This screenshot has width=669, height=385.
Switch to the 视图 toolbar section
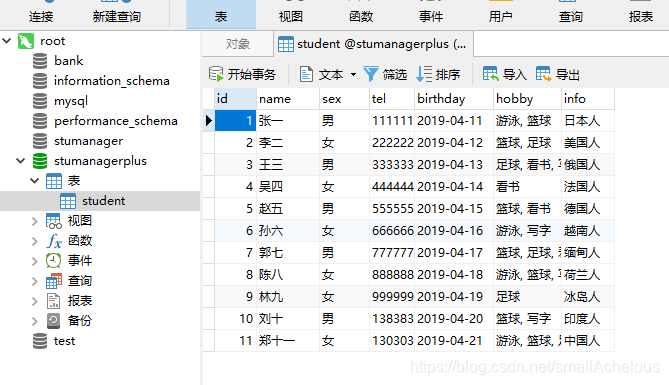click(291, 16)
